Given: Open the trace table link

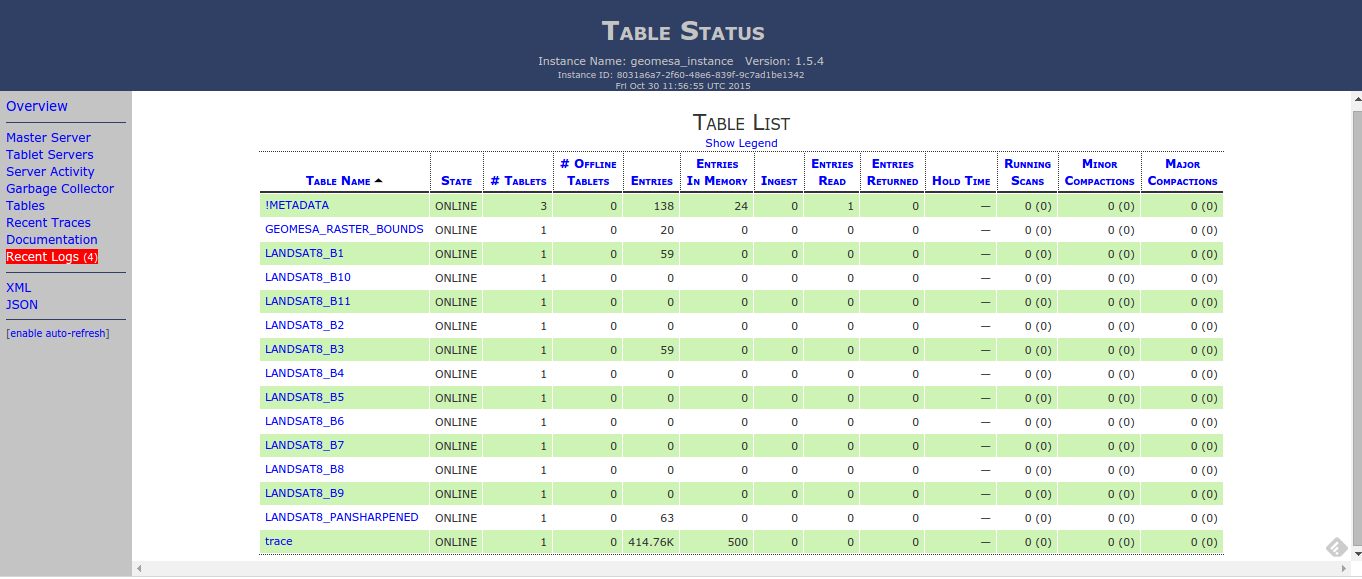Looking at the screenshot, I should [x=279, y=541].
